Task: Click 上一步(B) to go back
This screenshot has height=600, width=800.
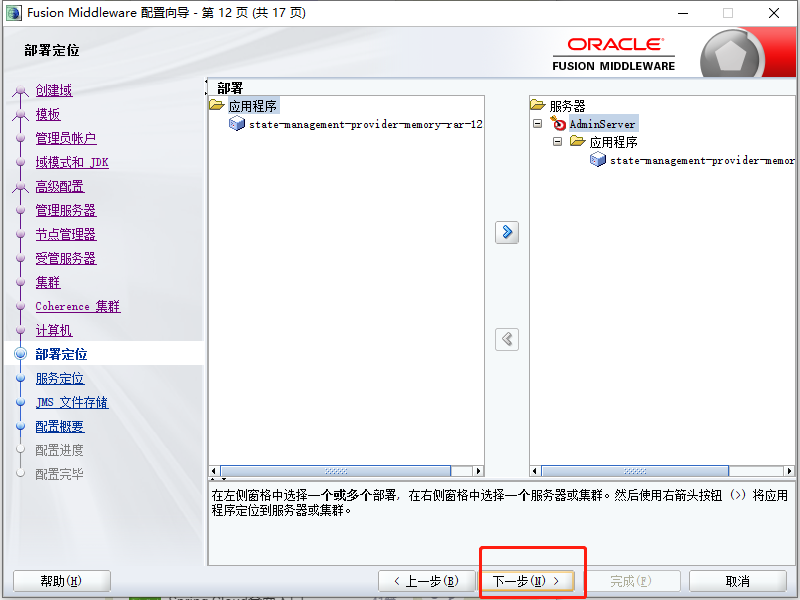Action: (x=427, y=581)
